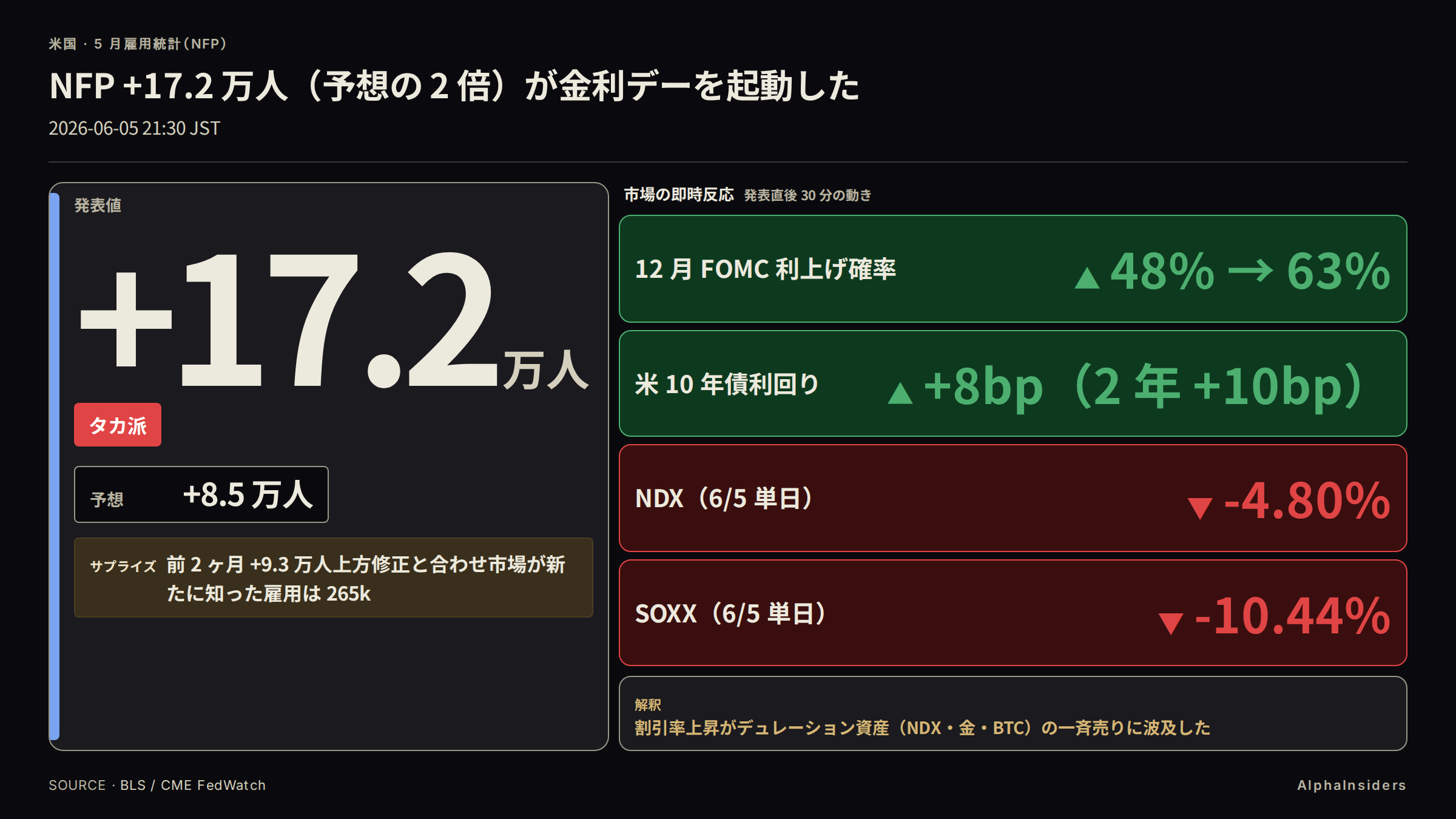
Task: Select the NDX（6/5 単日）card
Action: click(1013, 498)
